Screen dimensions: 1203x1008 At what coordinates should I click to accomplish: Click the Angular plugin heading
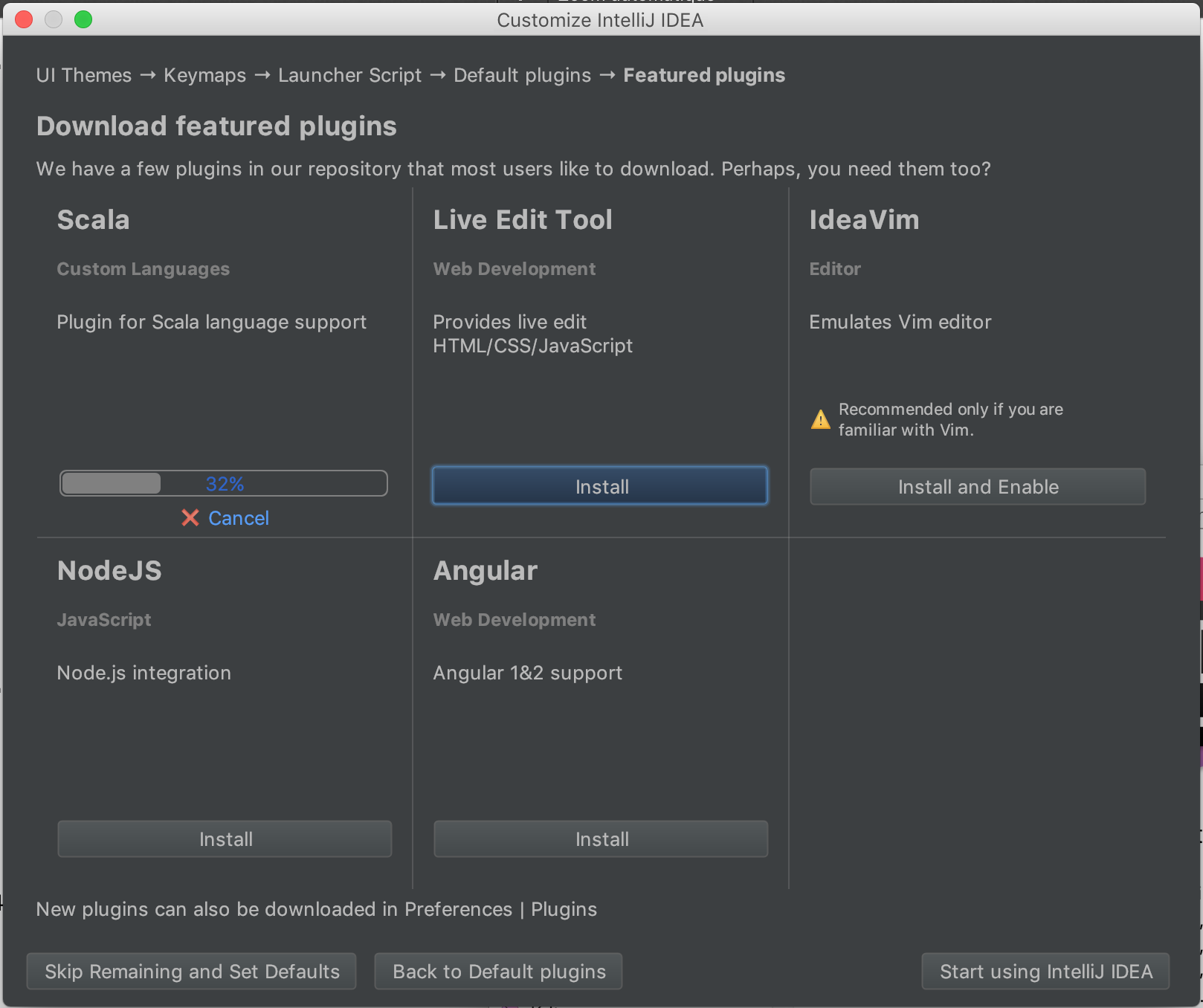pos(485,571)
